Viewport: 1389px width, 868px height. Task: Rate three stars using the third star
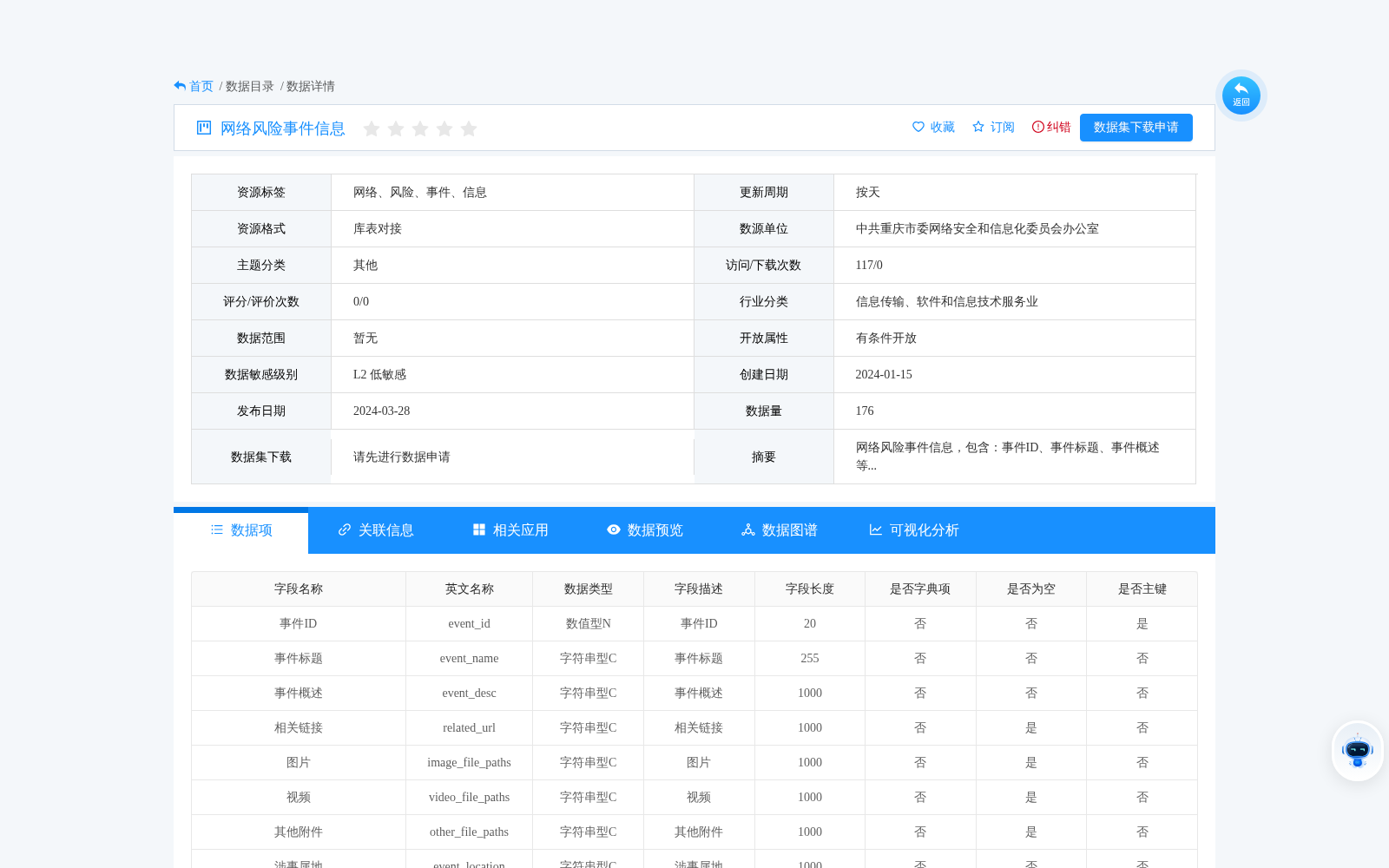point(420,128)
